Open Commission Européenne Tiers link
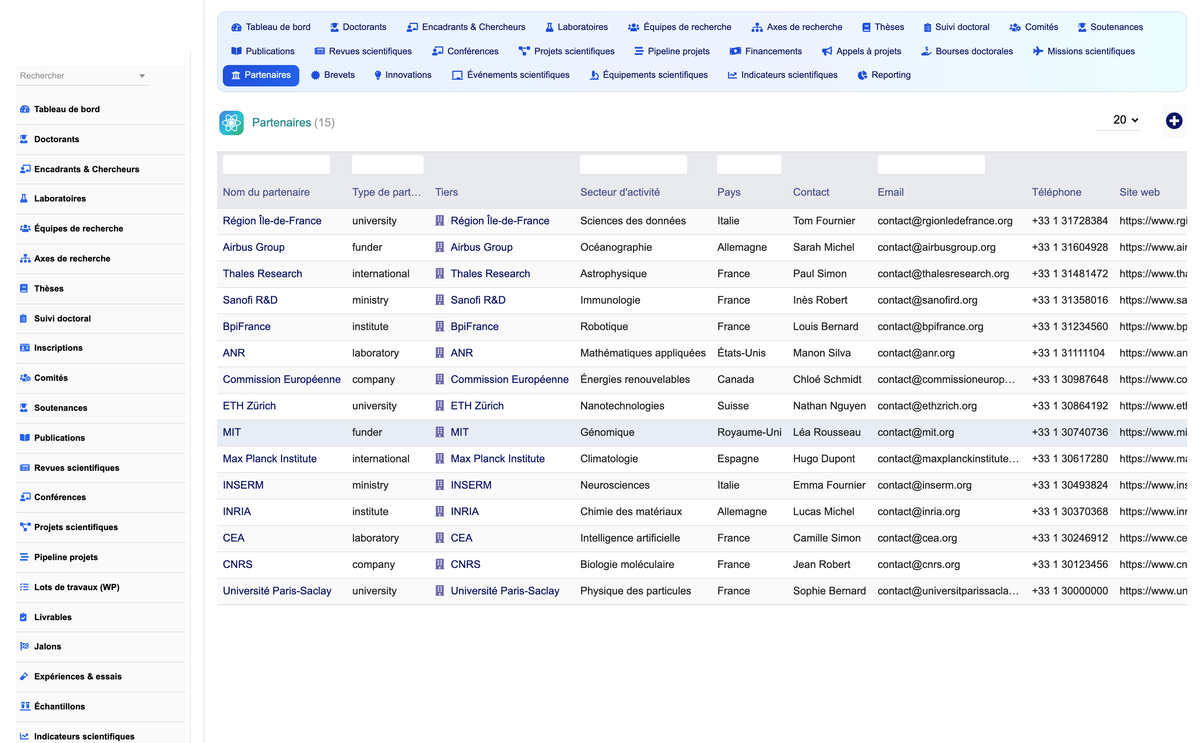1200x743 pixels. click(x=509, y=380)
